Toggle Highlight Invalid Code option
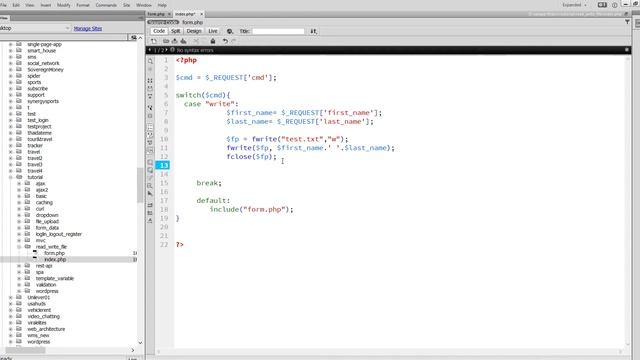640x360 pixels. [150, 135]
